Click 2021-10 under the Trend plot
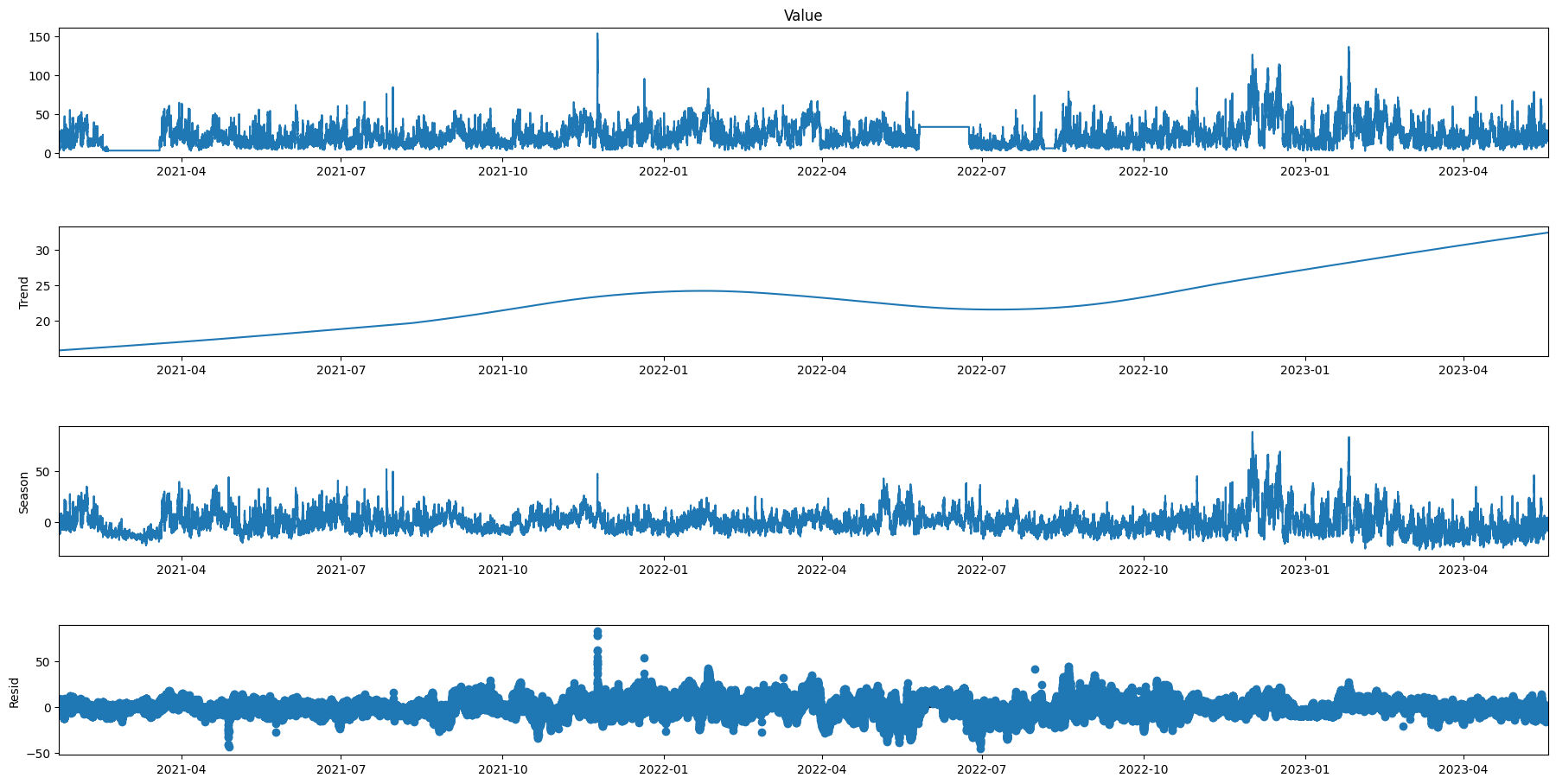Screen dimensions: 1556x784 pyautogui.click(x=502, y=370)
